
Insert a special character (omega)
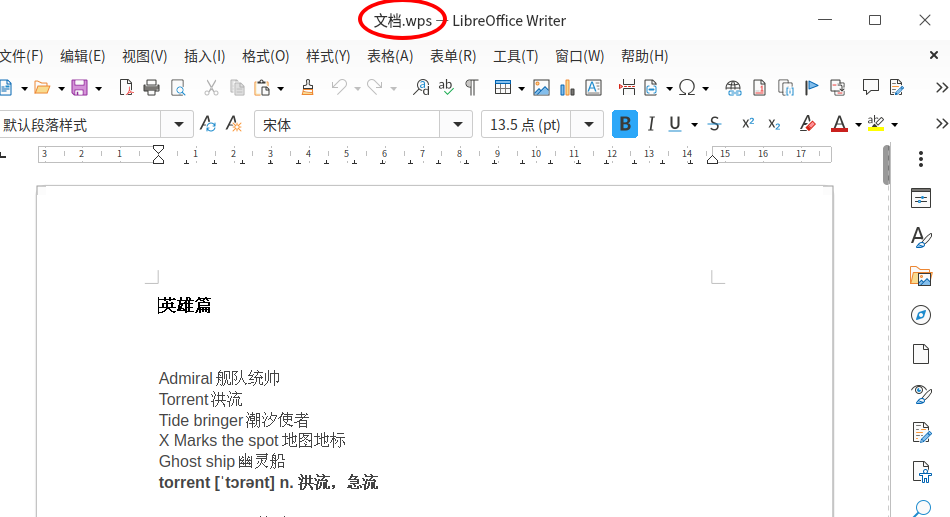pos(687,88)
